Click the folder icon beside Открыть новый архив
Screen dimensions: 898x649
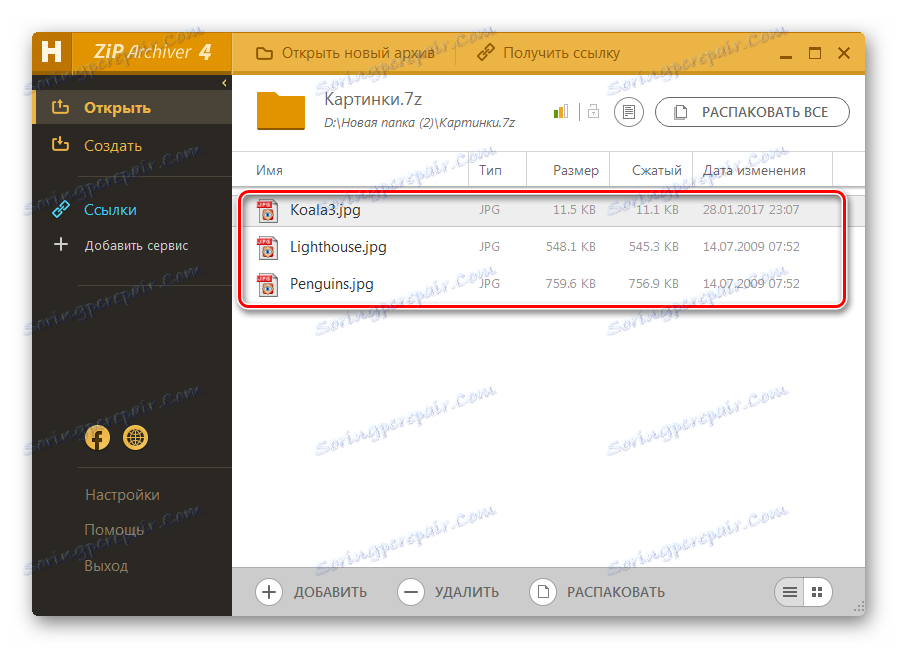click(264, 53)
